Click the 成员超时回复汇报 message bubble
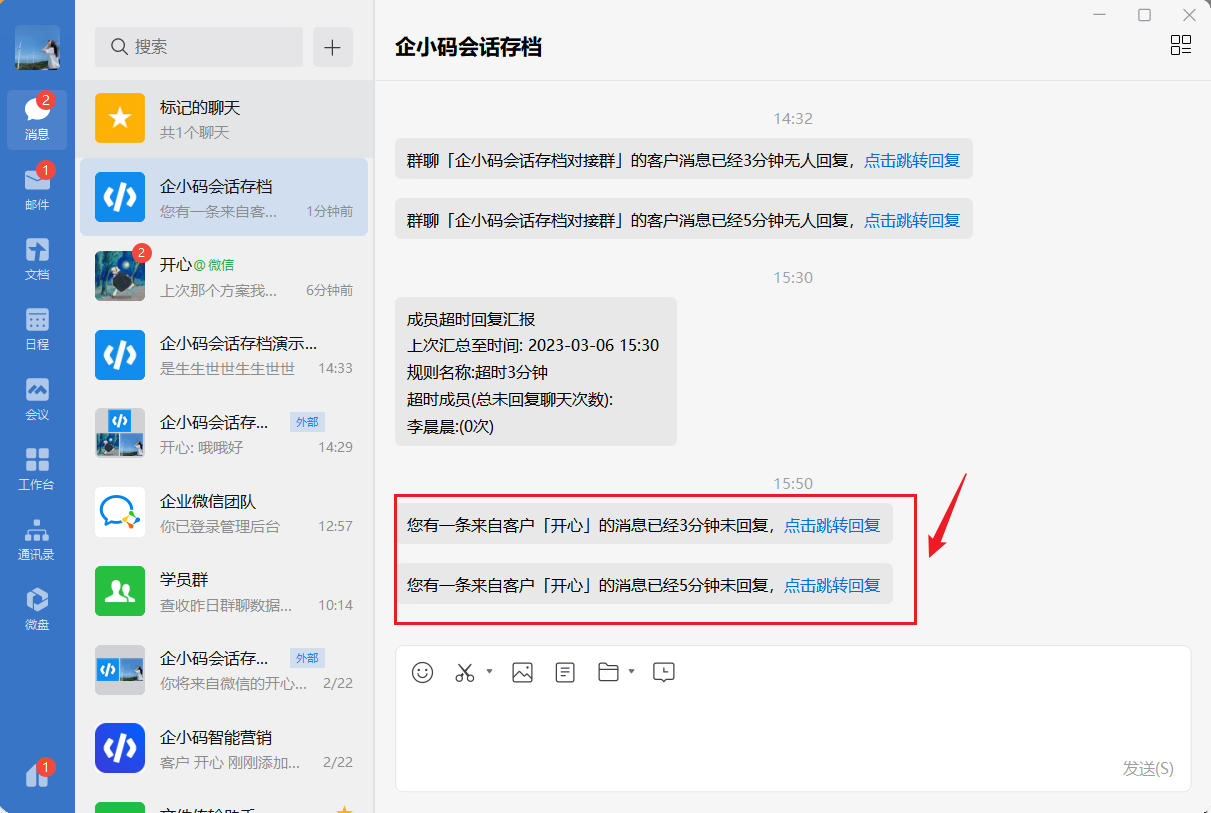1211x813 pixels. click(536, 372)
